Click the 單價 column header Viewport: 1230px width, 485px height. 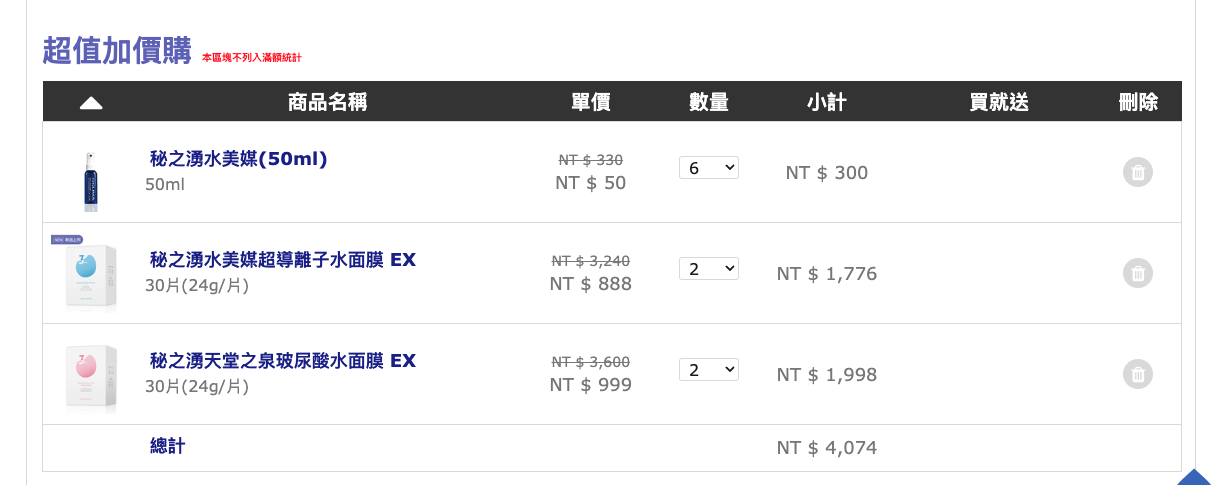590,102
